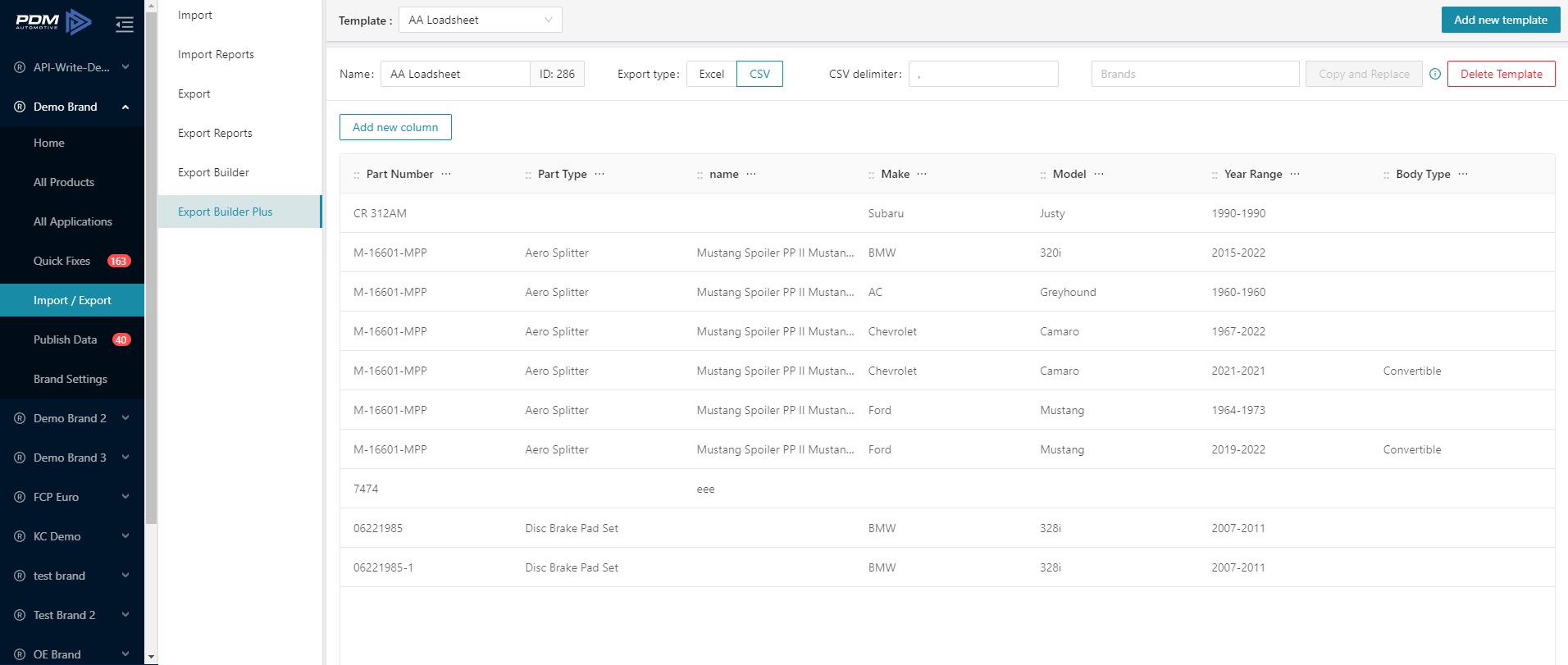Edit the CSV delimiter field
Viewport: 1568px width, 665px height.
tap(983, 74)
